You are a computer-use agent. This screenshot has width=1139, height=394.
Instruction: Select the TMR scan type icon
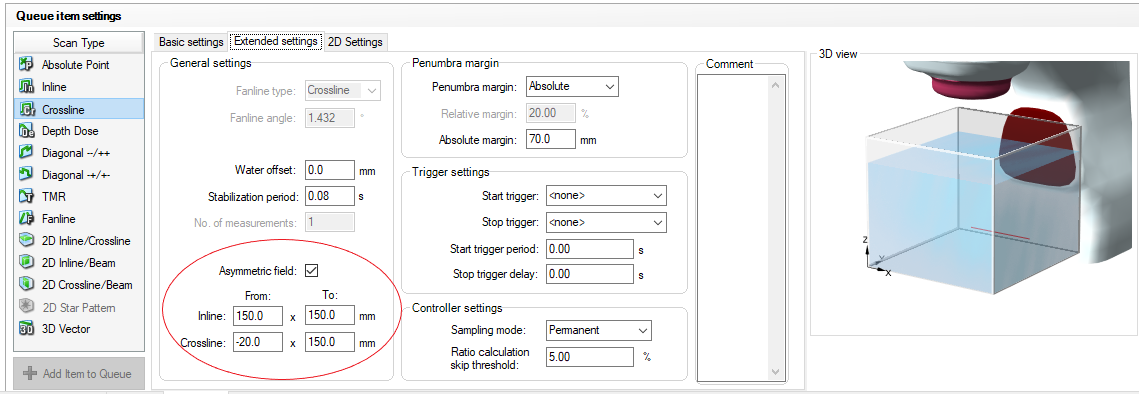pos(26,196)
